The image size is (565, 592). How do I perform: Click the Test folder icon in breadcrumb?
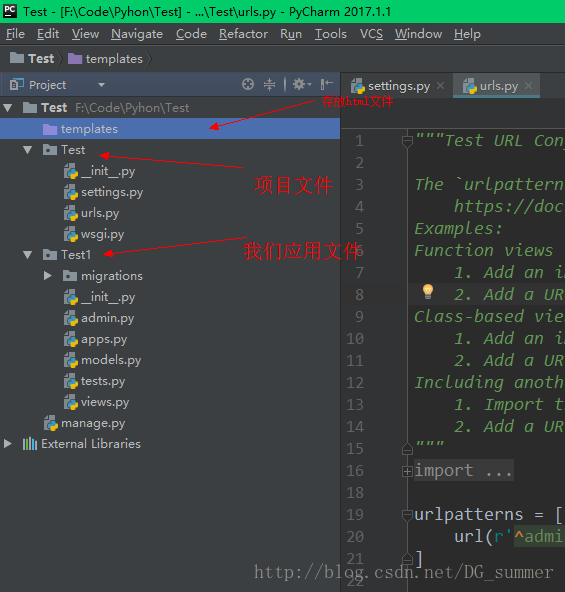click(17, 58)
